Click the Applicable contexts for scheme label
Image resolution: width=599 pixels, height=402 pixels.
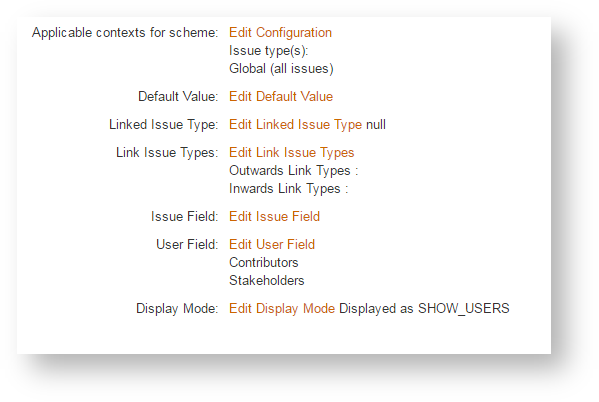125,33
